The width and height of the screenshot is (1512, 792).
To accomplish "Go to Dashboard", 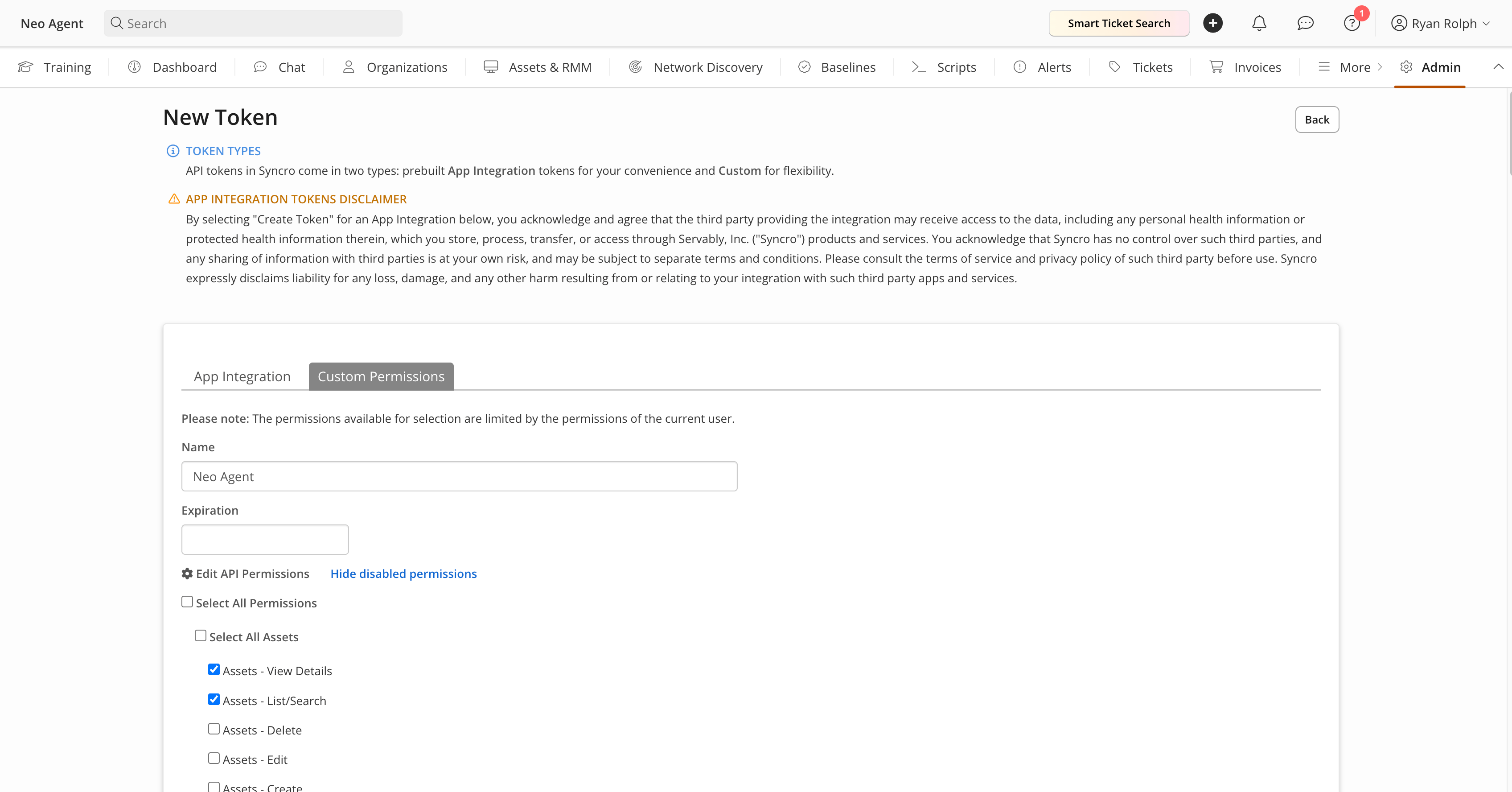I will (x=172, y=67).
